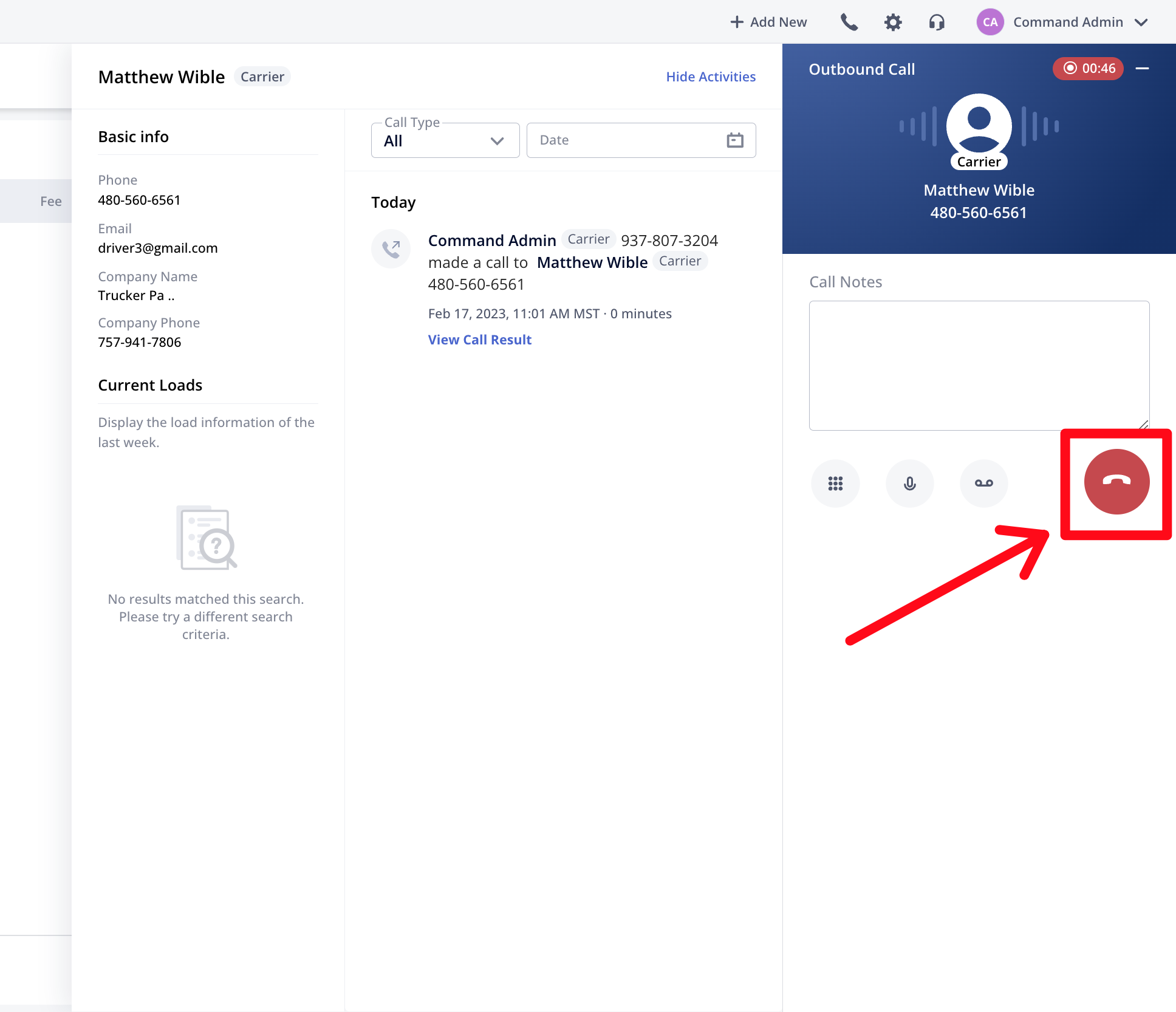
Task: Minimize the Outbound Call panel
Action: [x=1142, y=69]
